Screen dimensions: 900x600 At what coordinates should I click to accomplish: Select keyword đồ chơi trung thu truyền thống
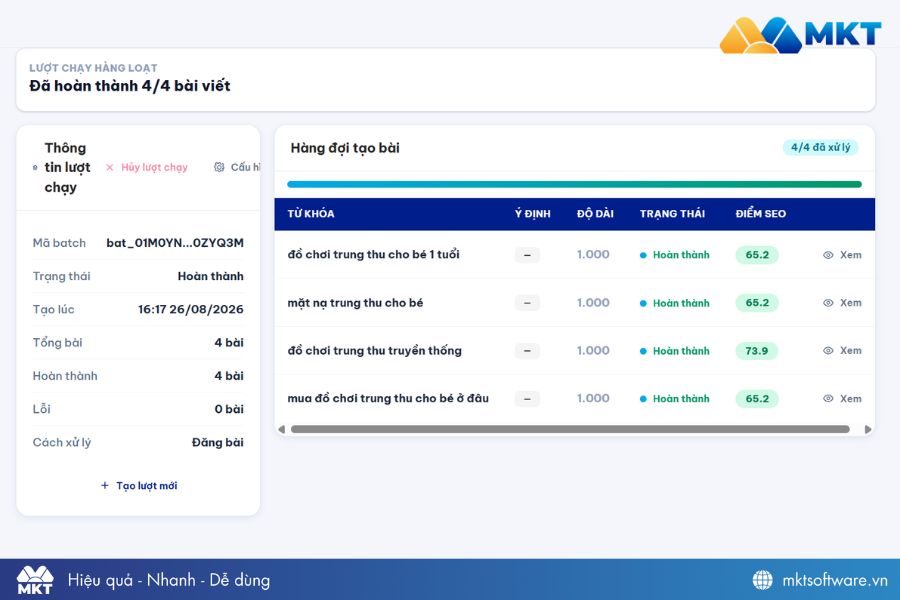(374, 350)
